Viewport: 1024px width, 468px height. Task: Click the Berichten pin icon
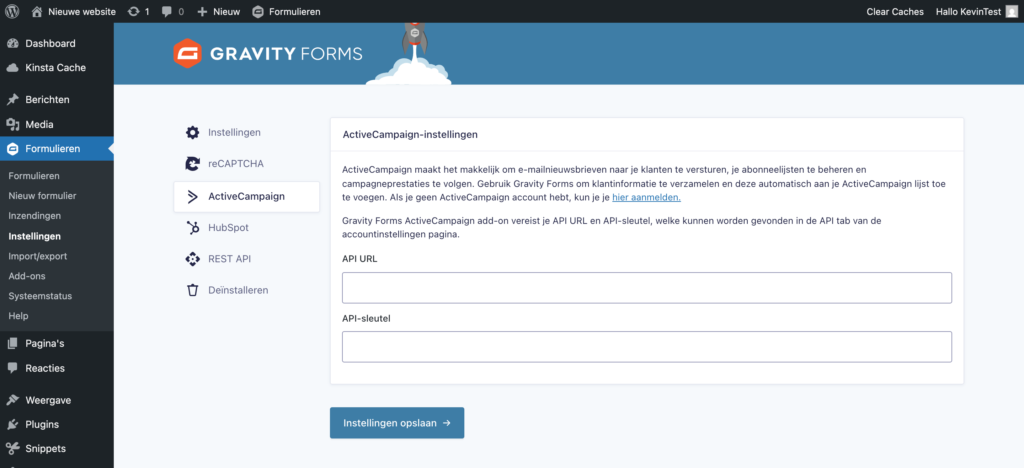[x=12, y=100]
